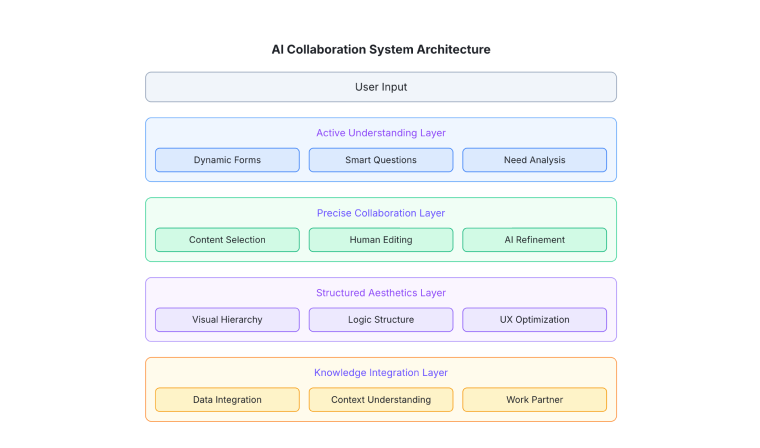Click the Visual Hierarchy block
Image resolution: width=760 pixels, height=448 pixels.
pyautogui.click(x=227, y=320)
